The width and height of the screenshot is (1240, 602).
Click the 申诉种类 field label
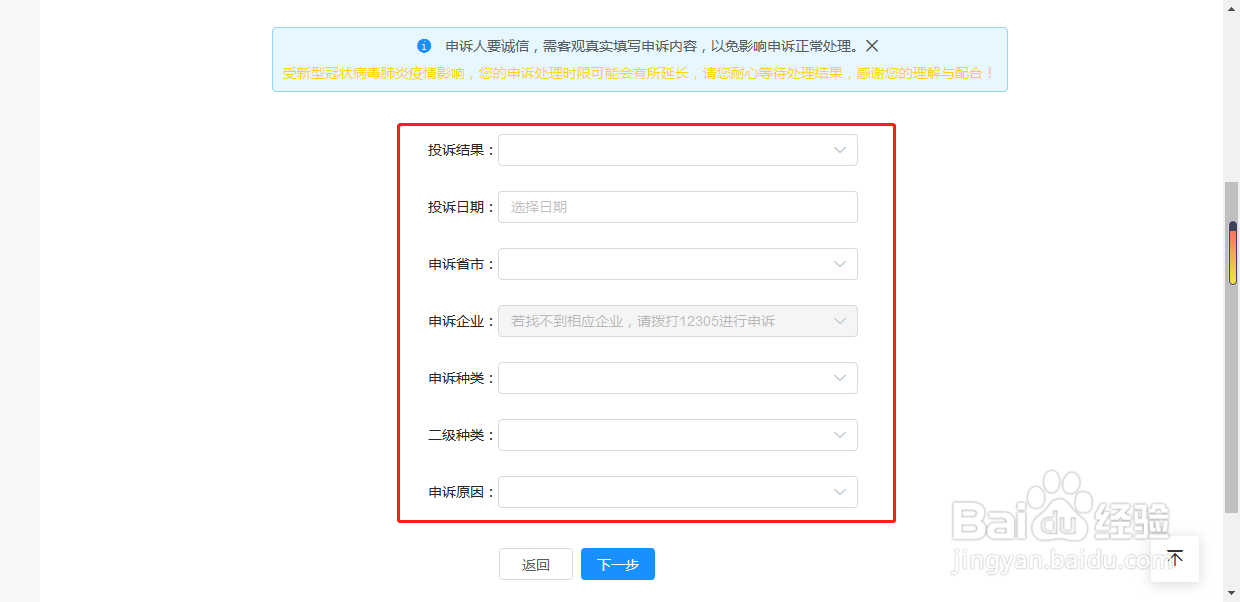pyautogui.click(x=461, y=378)
